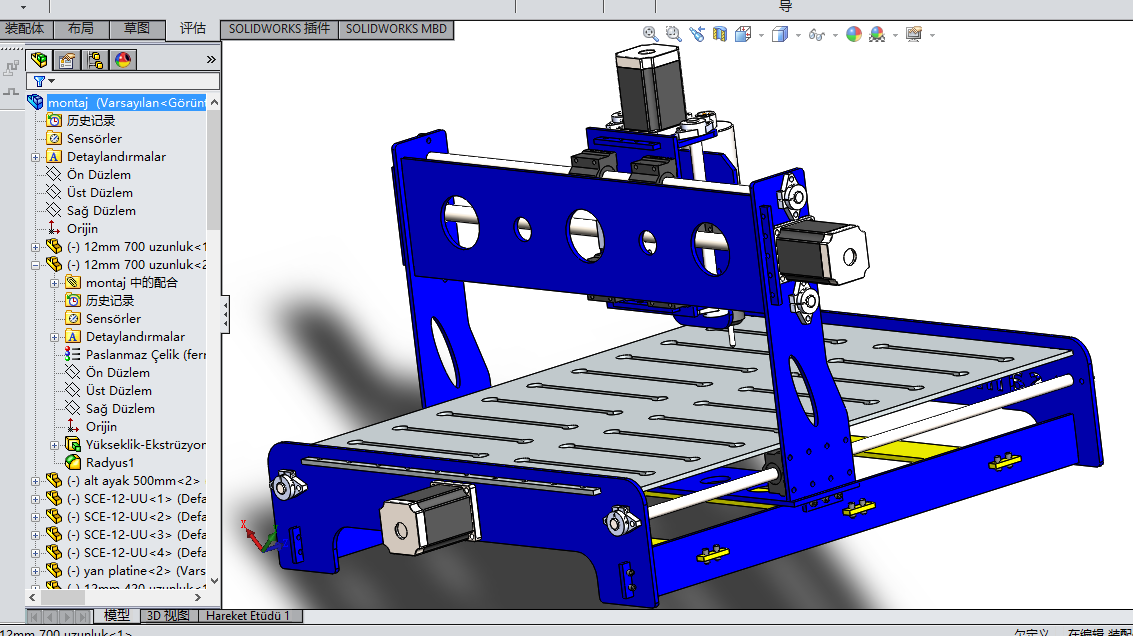
Task: Expand the 12mm 700 uzunluk<1> component
Action: tap(35, 247)
